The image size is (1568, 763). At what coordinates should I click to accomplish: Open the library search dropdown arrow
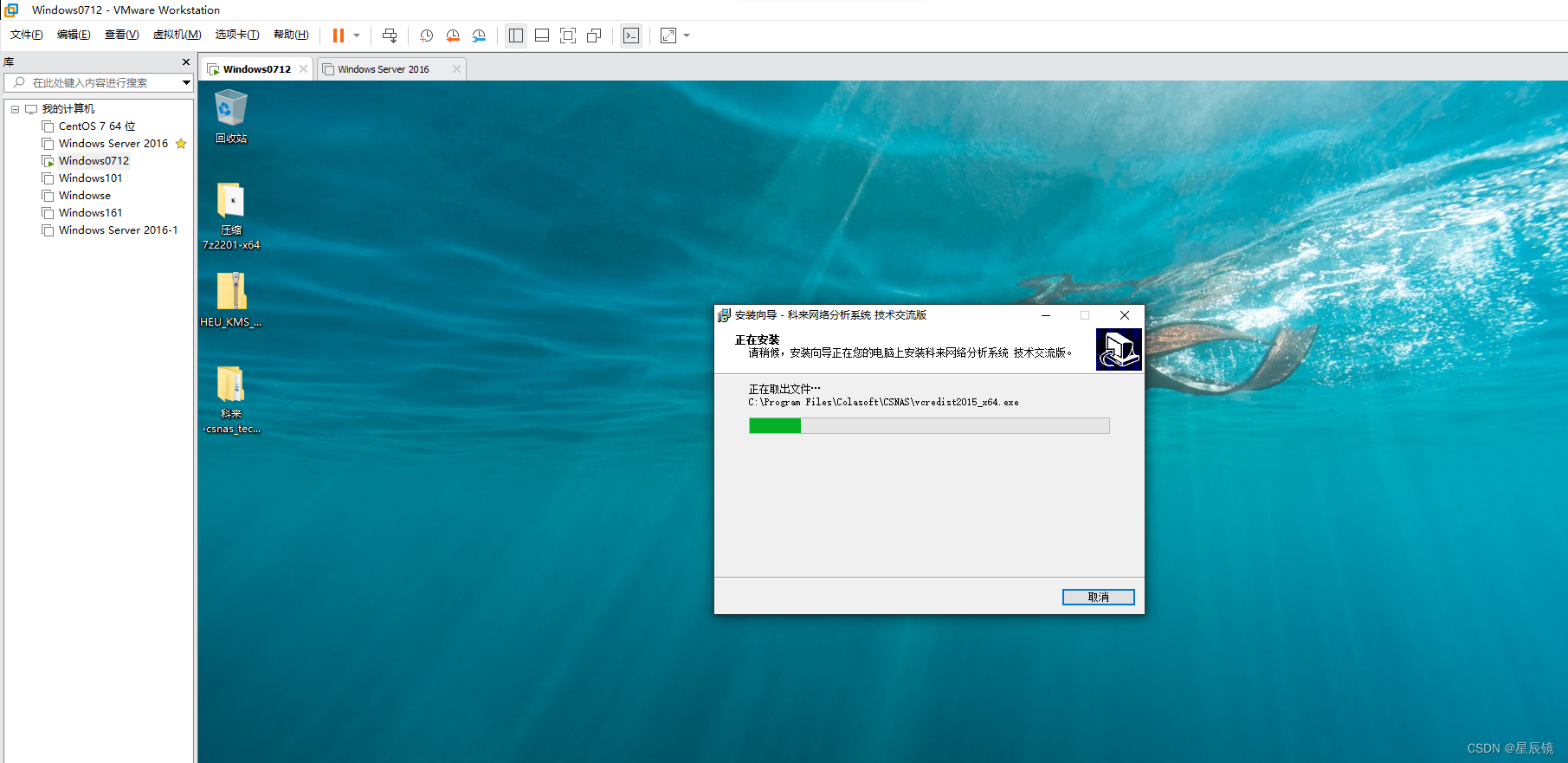pos(186,82)
